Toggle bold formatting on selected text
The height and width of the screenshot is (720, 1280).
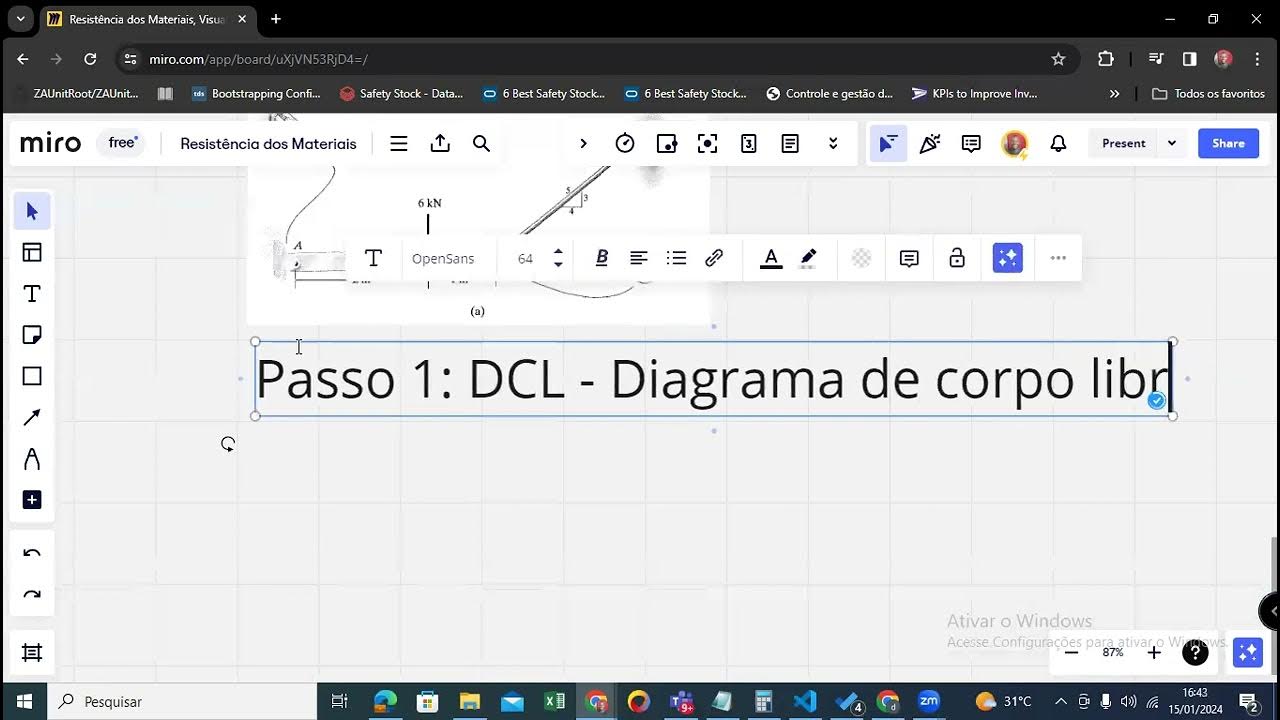pyautogui.click(x=601, y=258)
